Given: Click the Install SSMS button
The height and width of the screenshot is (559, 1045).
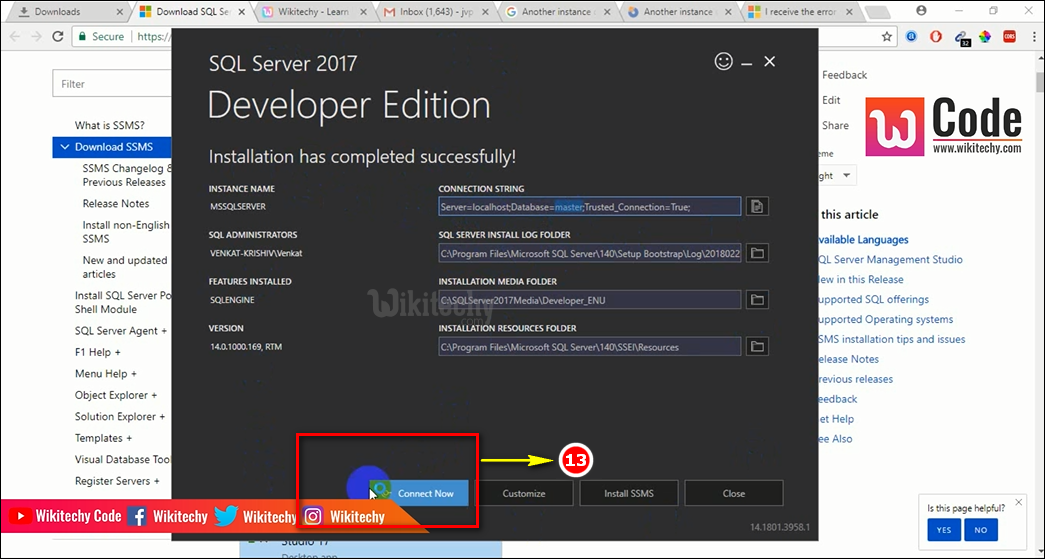Looking at the screenshot, I should pyautogui.click(x=629, y=493).
